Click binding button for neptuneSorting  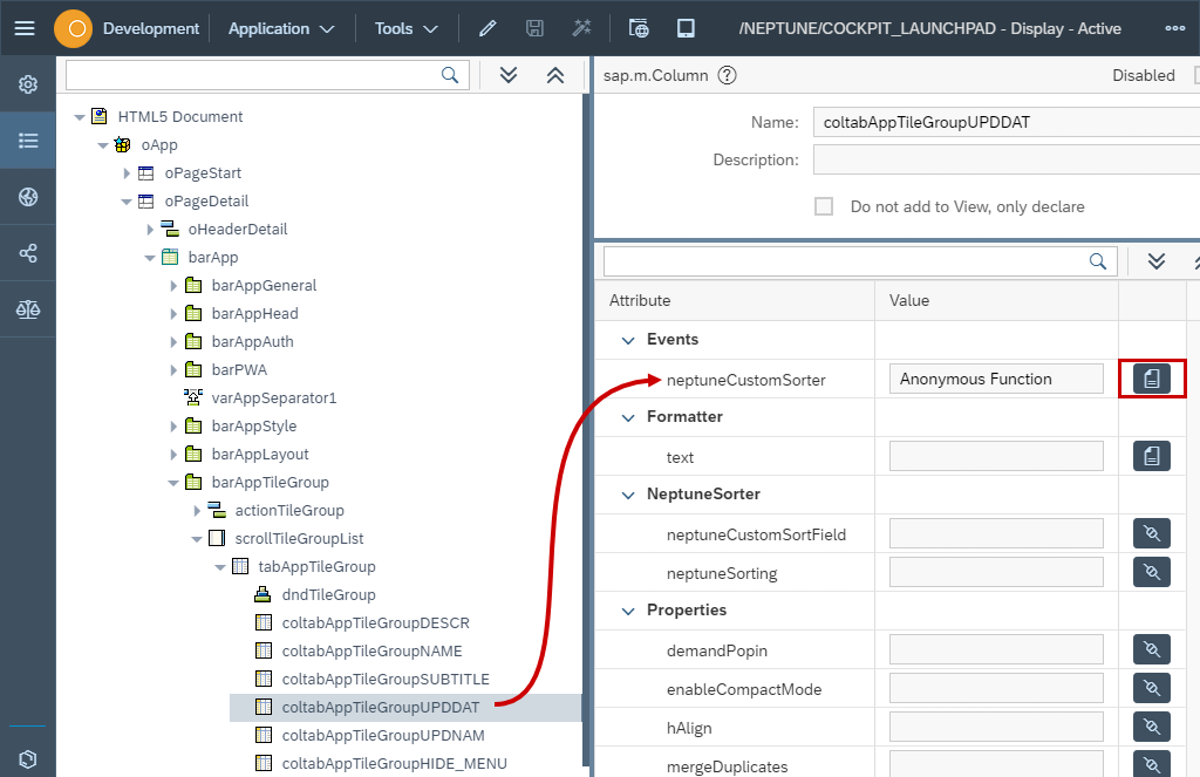[x=1151, y=572]
